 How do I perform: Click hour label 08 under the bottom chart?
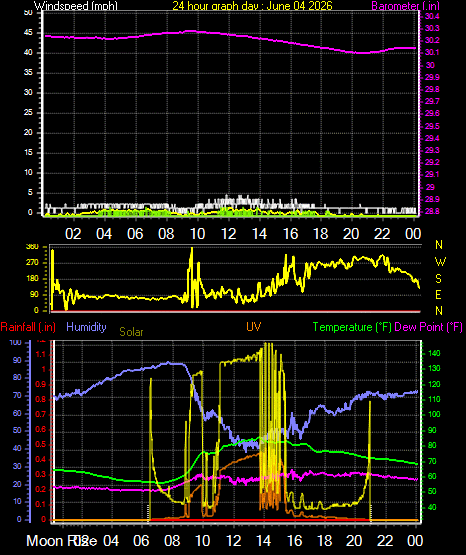click(x=172, y=541)
